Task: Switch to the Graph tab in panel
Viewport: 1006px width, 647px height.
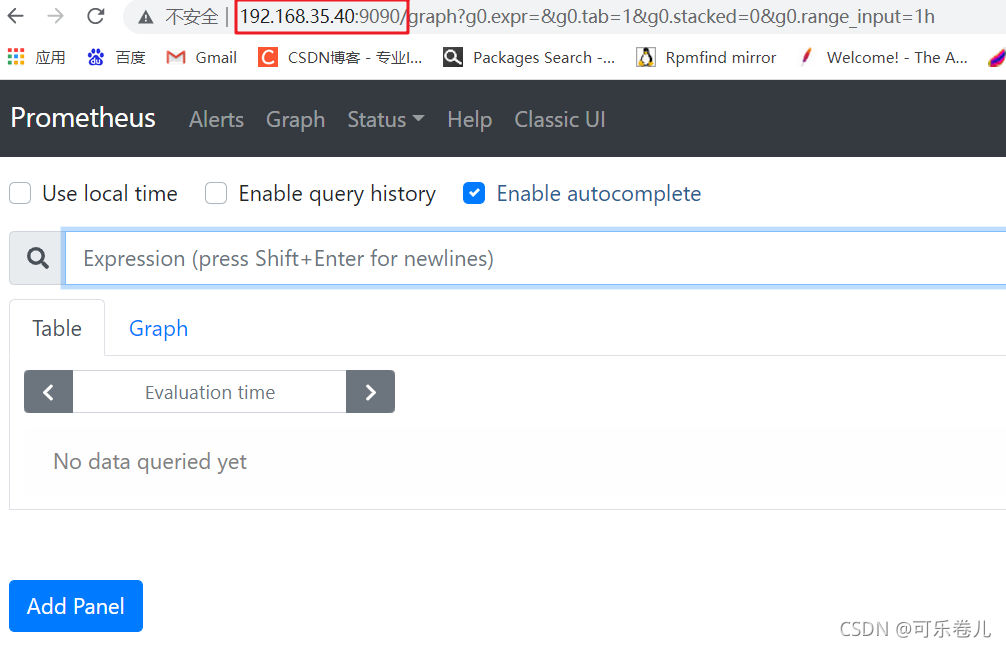Action: click(x=158, y=328)
